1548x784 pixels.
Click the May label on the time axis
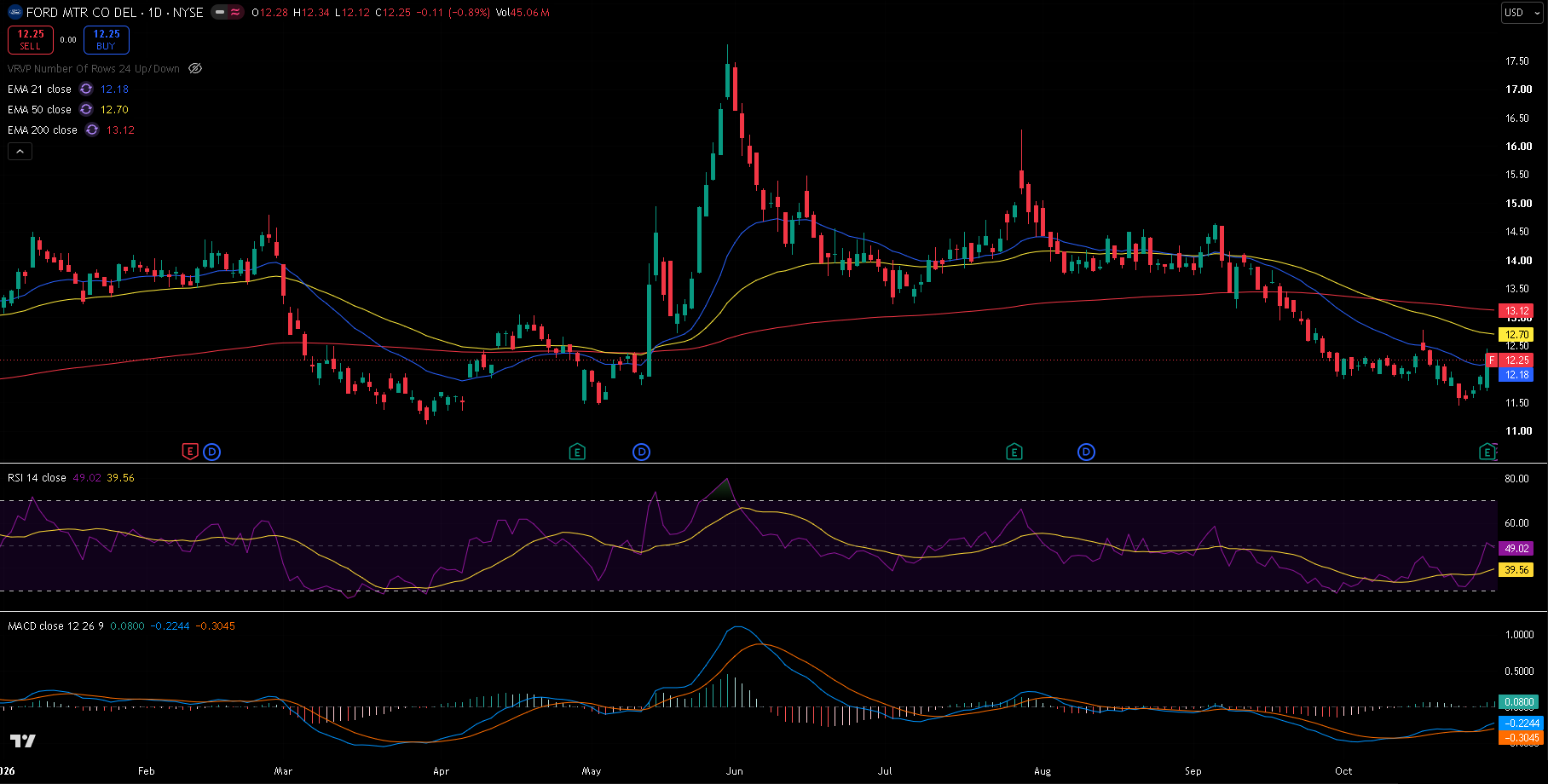coord(592,770)
